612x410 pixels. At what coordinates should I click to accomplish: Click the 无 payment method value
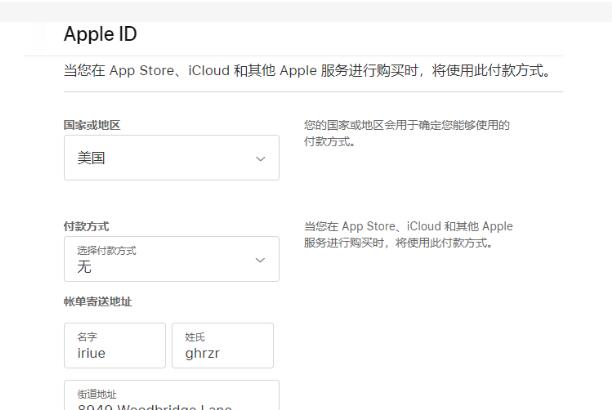pos(84,267)
